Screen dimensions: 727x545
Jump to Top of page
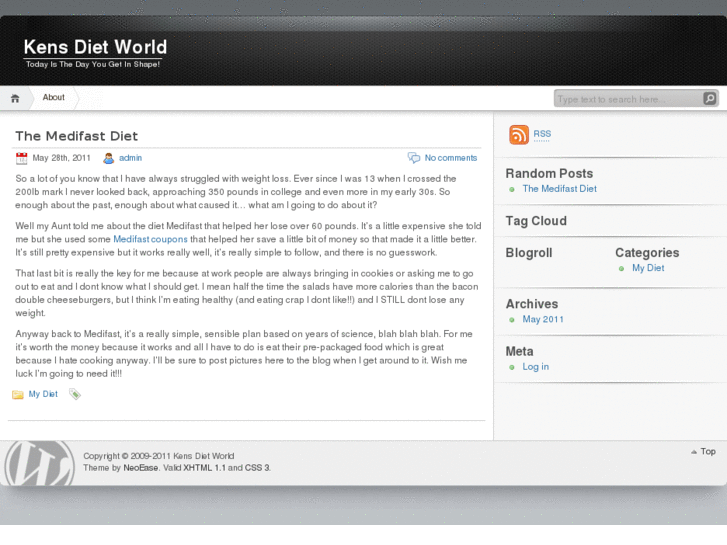pyautogui.click(x=708, y=452)
